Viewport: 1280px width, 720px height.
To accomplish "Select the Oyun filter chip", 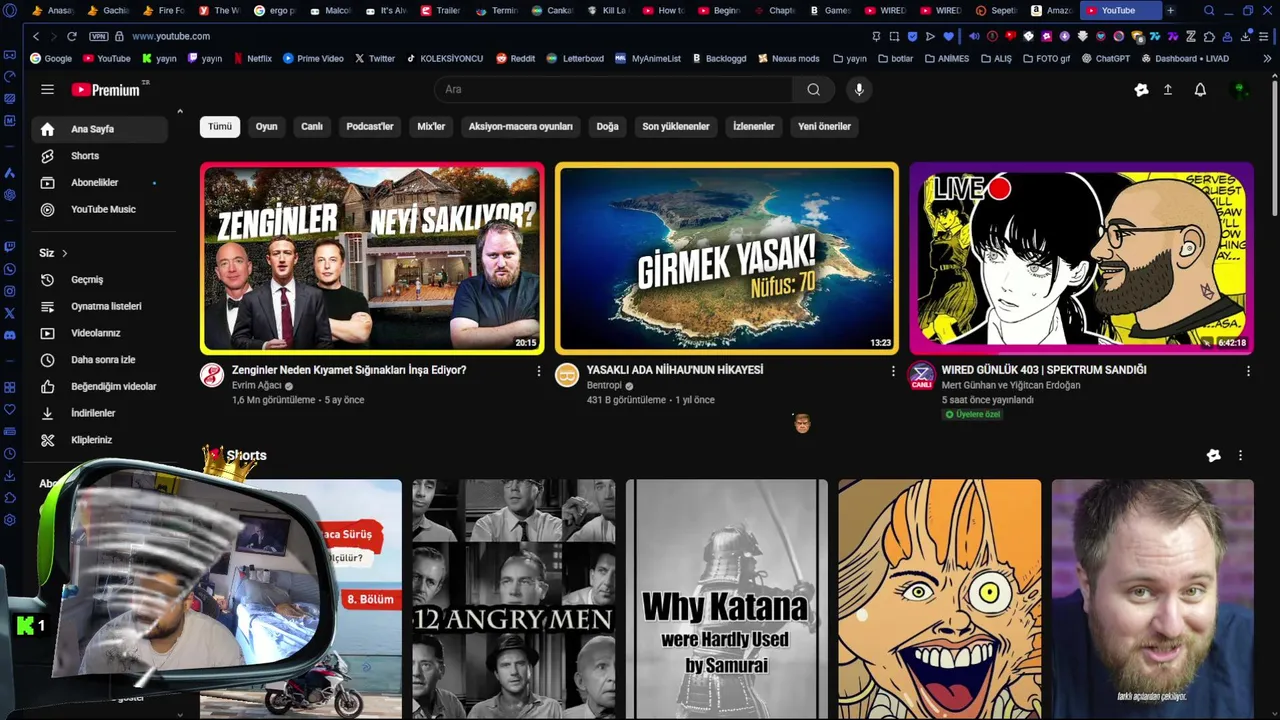I will tap(266, 126).
